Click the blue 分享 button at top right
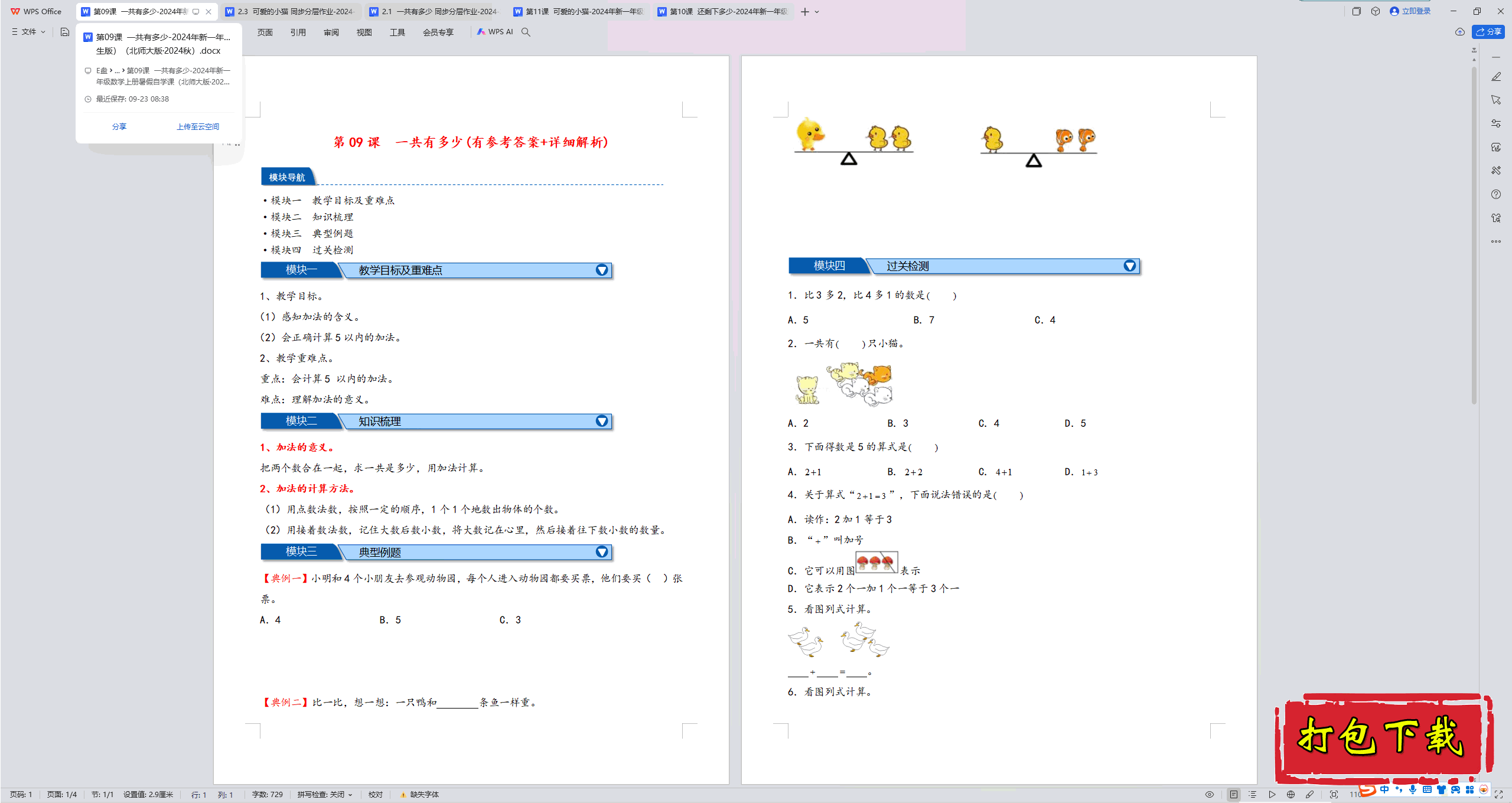The width and height of the screenshot is (1512, 803). 1488,32
